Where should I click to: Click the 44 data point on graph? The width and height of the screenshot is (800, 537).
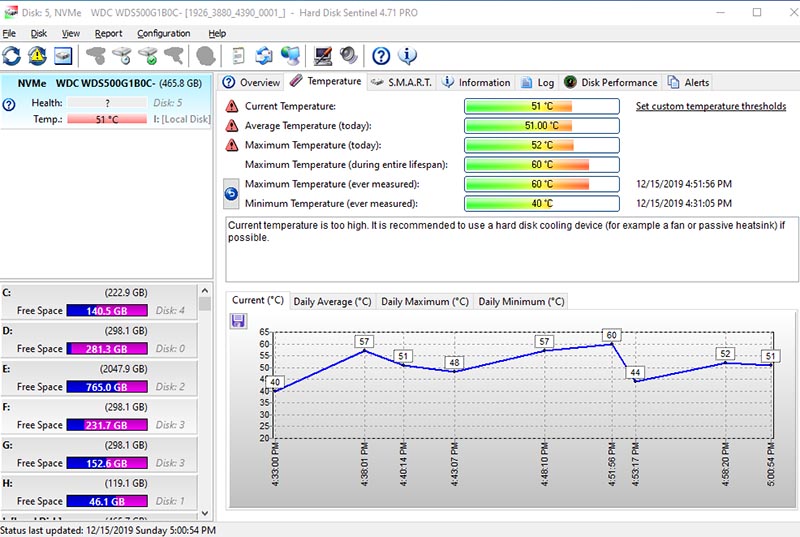coord(635,381)
